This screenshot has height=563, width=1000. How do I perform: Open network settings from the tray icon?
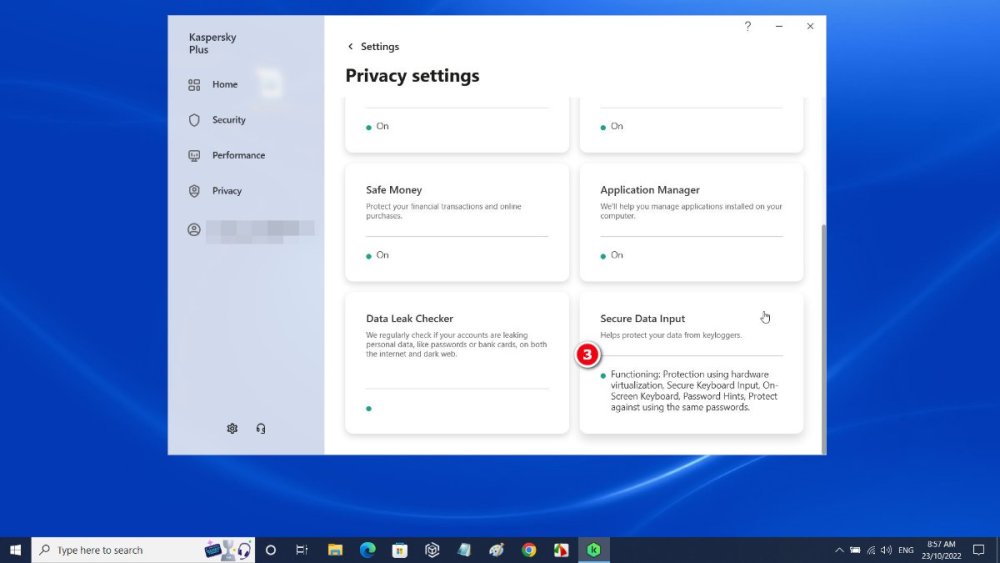click(x=871, y=550)
